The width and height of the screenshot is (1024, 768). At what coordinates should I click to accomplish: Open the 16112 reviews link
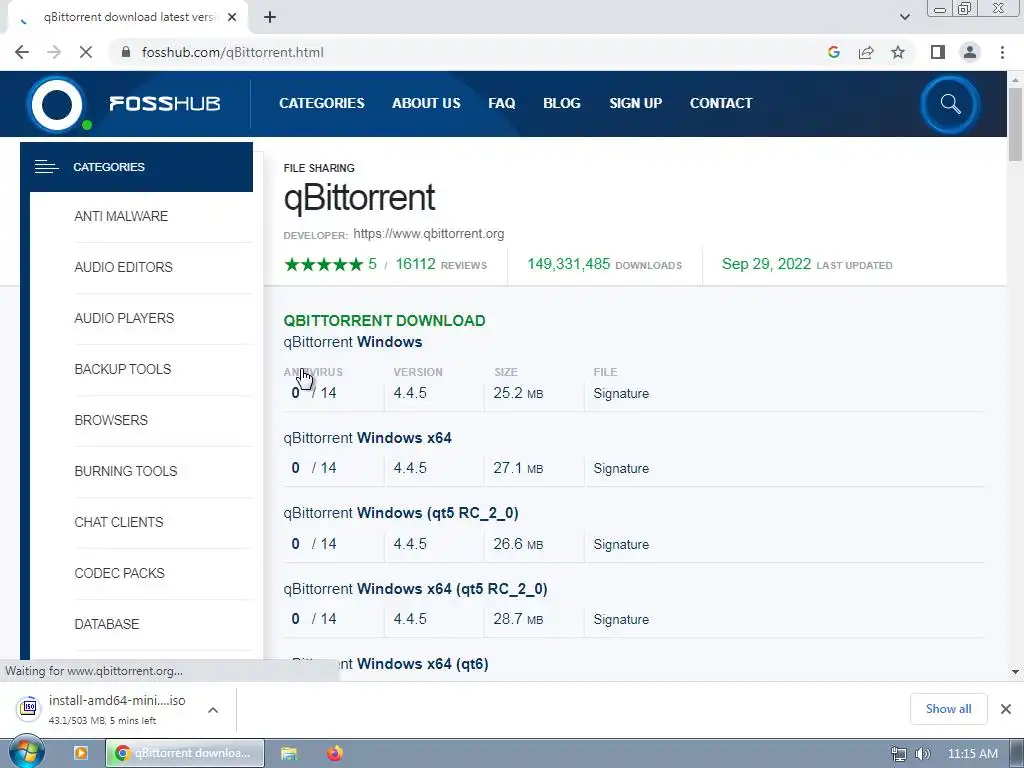(441, 264)
